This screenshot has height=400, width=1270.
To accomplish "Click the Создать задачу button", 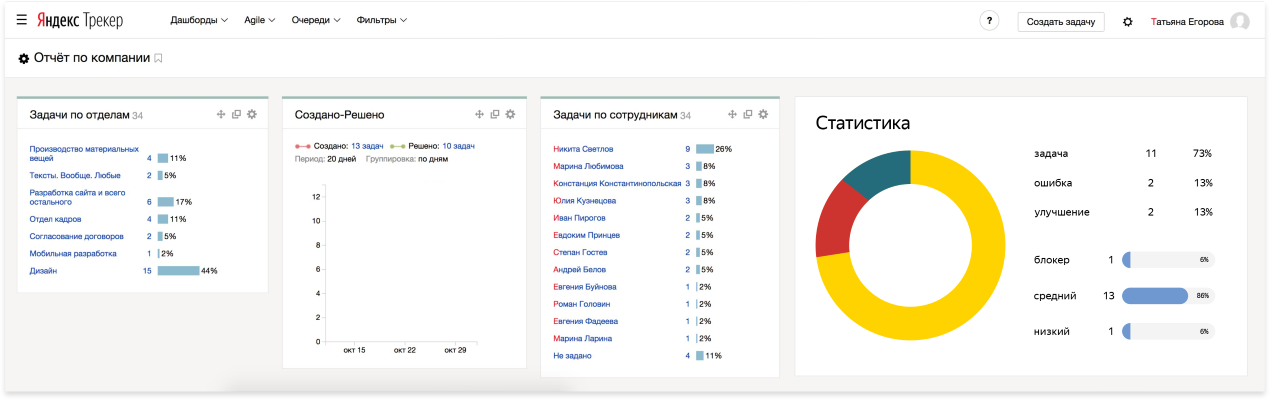I will tap(1061, 21).
